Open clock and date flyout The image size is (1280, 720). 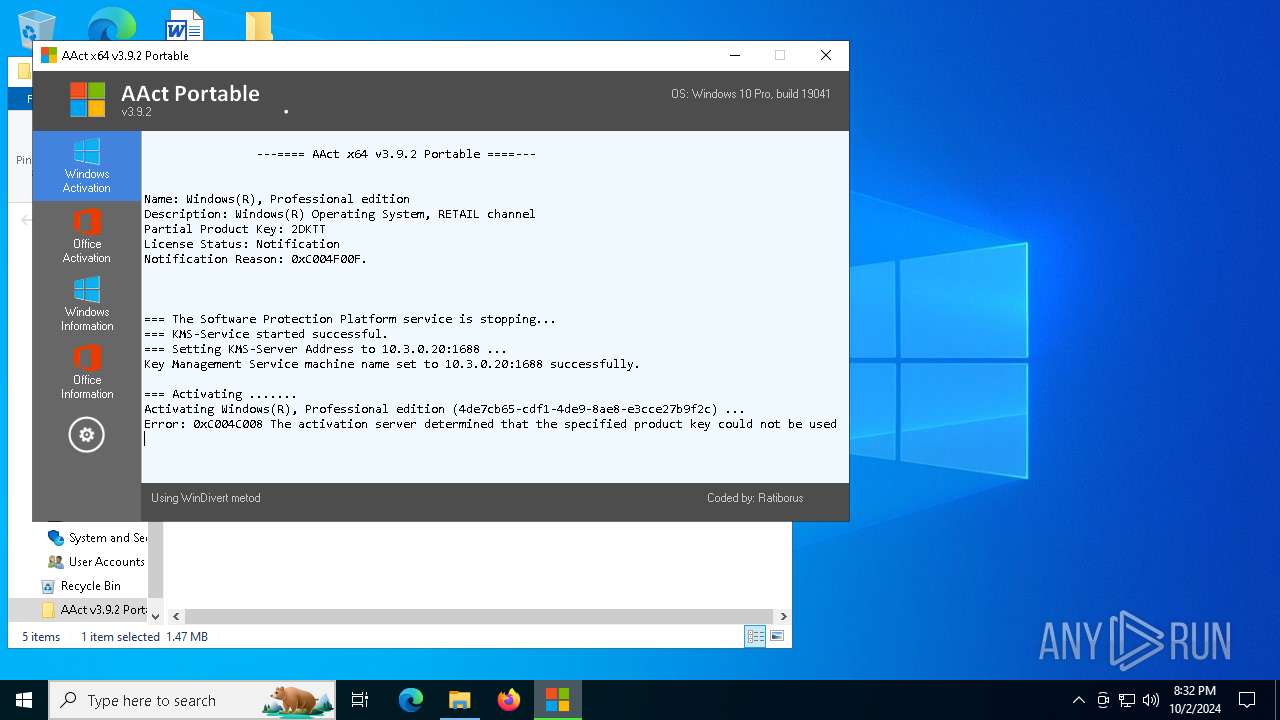tap(1195, 700)
